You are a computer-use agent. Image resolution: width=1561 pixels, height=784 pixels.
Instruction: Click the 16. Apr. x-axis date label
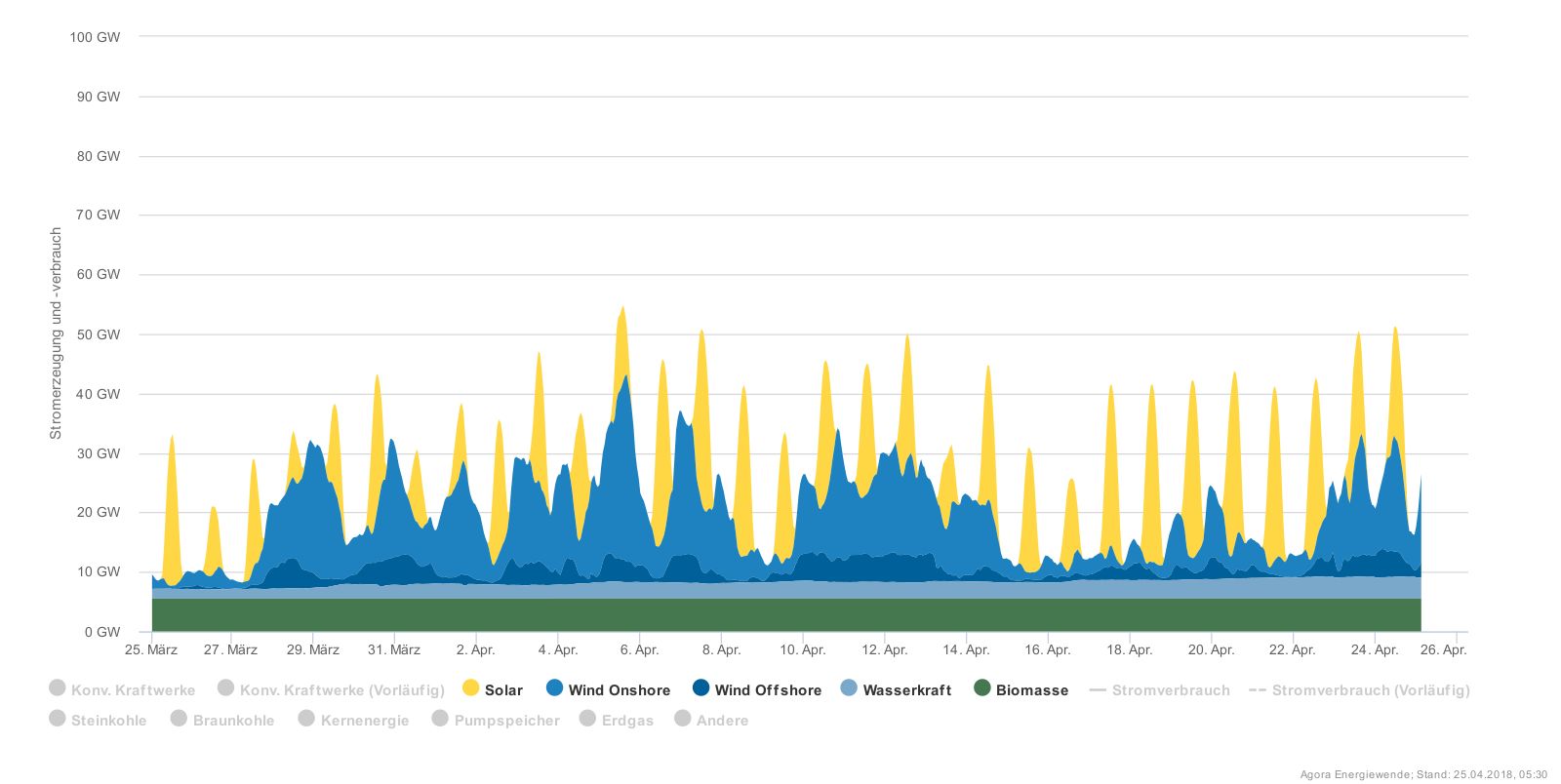point(1047,649)
